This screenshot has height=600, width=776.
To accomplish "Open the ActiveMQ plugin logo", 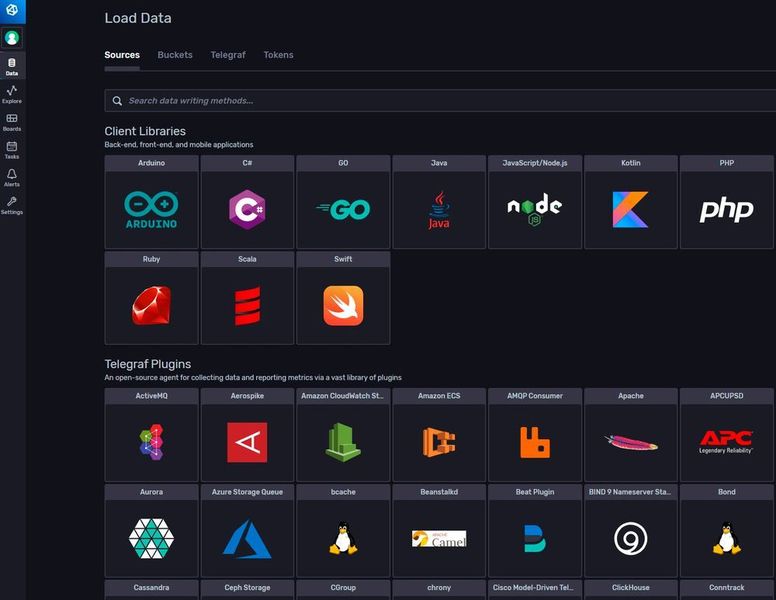I will 151,442.
